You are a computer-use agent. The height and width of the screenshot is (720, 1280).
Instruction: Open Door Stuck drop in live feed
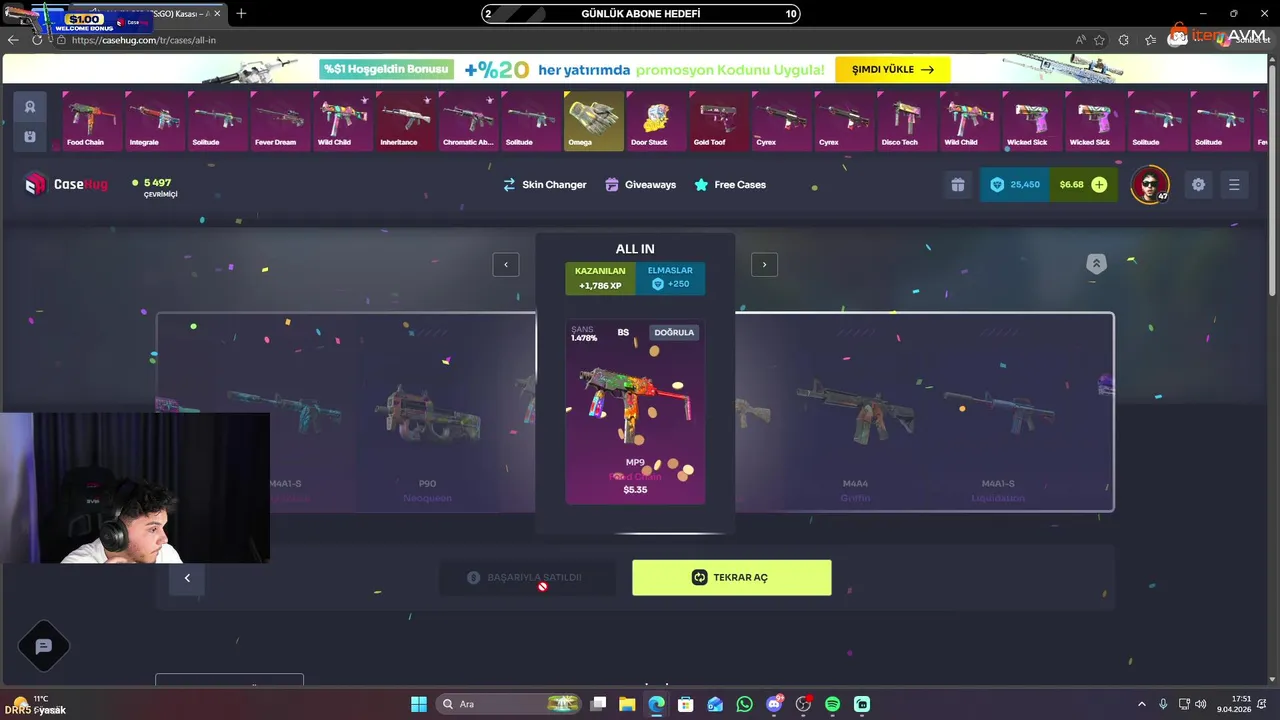(x=656, y=121)
